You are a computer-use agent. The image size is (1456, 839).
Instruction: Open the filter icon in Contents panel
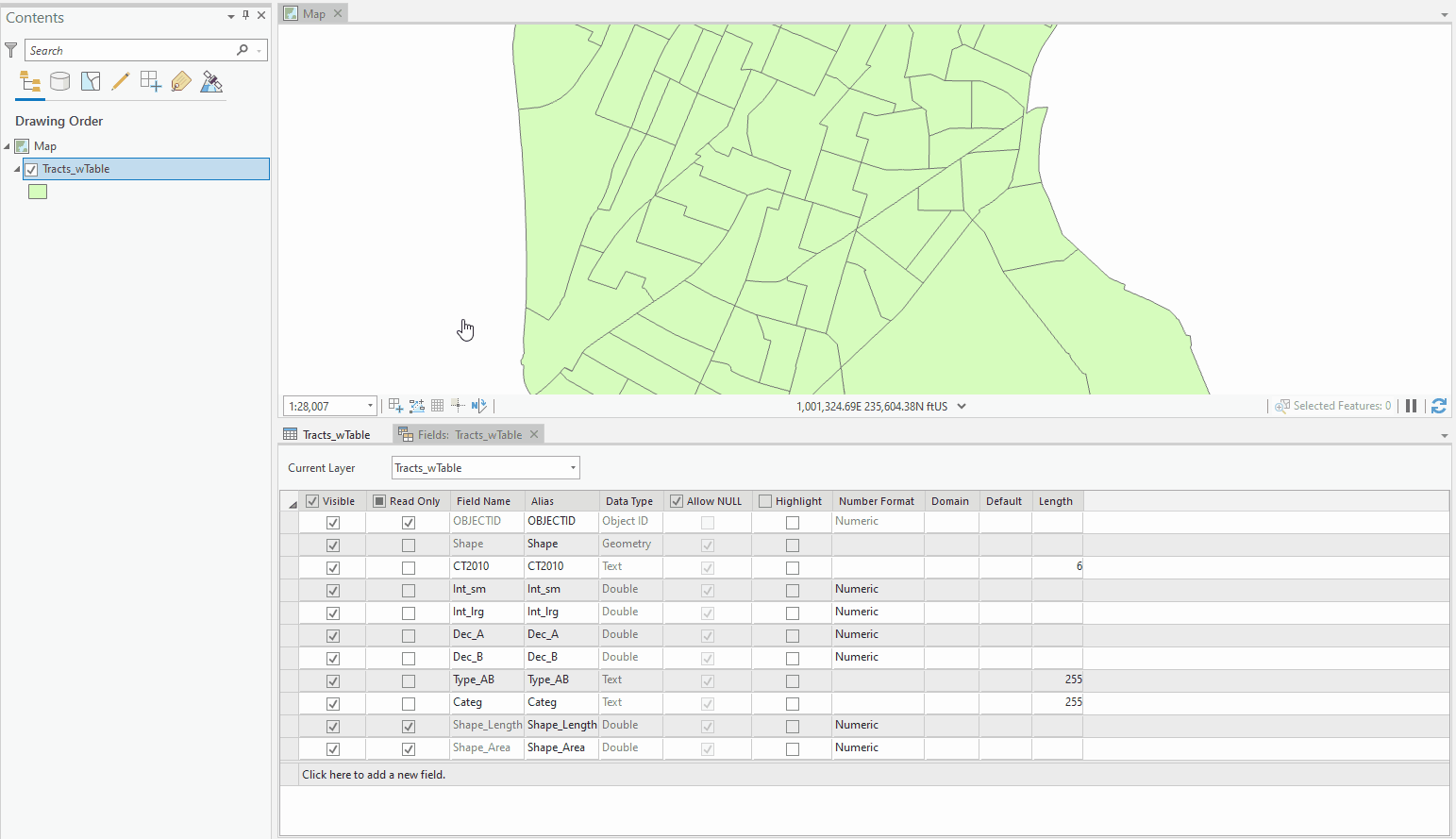click(x=10, y=49)
